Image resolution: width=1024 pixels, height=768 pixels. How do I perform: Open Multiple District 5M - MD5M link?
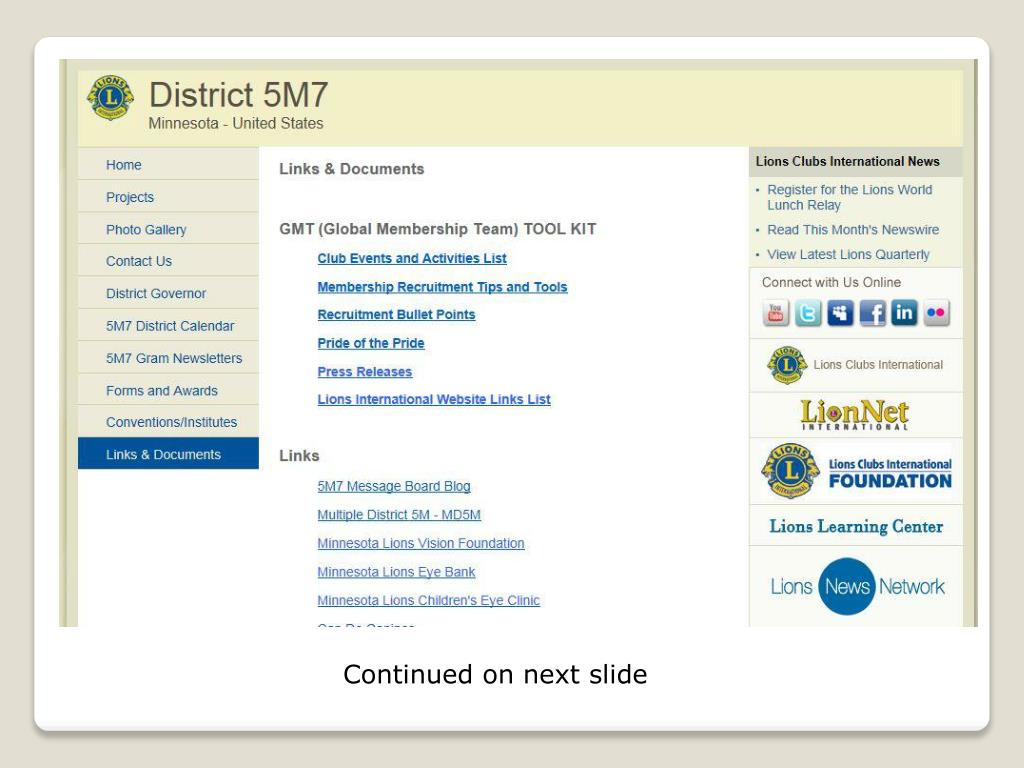(x=399, y=515)
